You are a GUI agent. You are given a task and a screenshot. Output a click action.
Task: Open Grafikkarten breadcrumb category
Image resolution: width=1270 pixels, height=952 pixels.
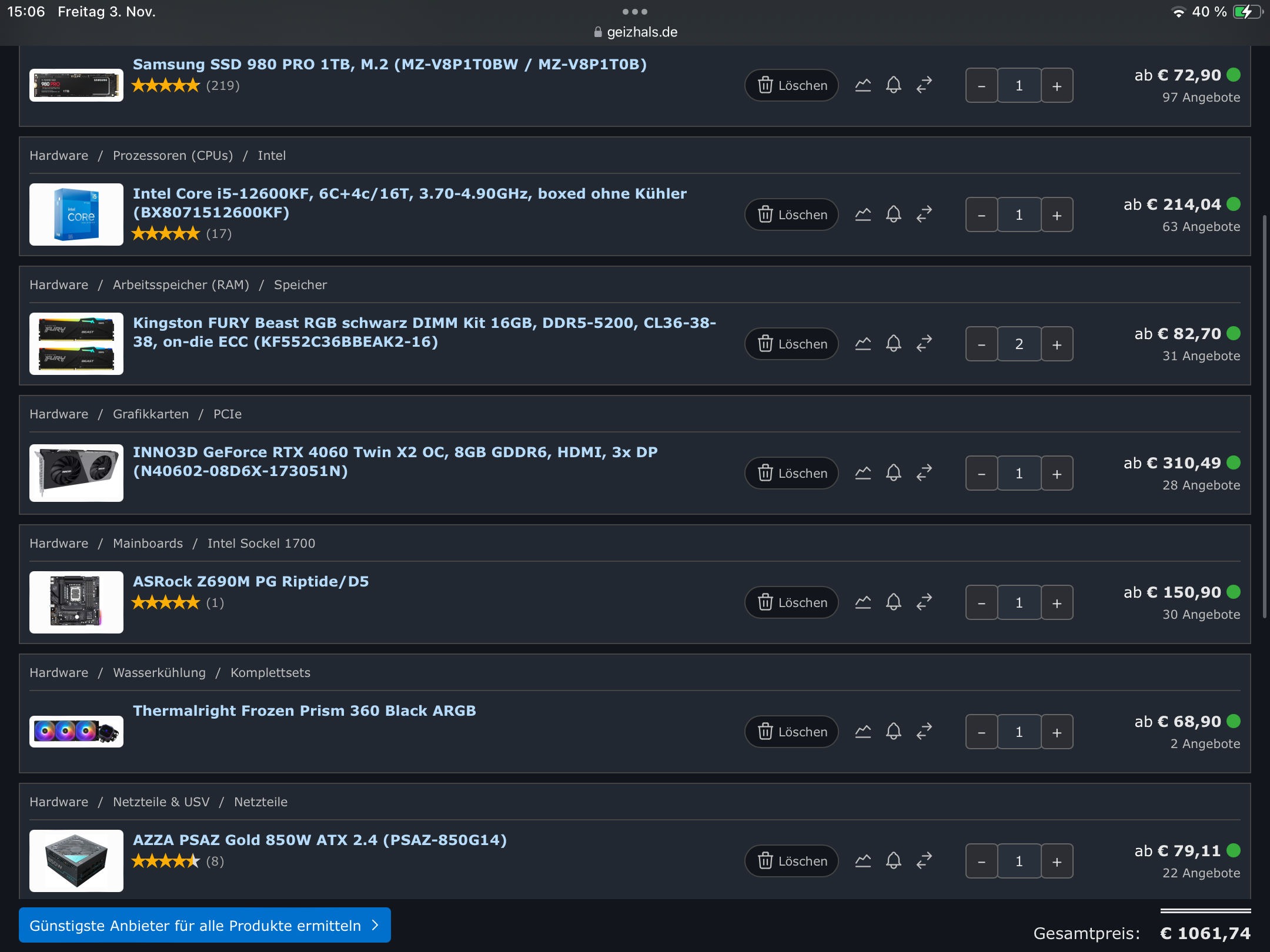coord(151,414)
